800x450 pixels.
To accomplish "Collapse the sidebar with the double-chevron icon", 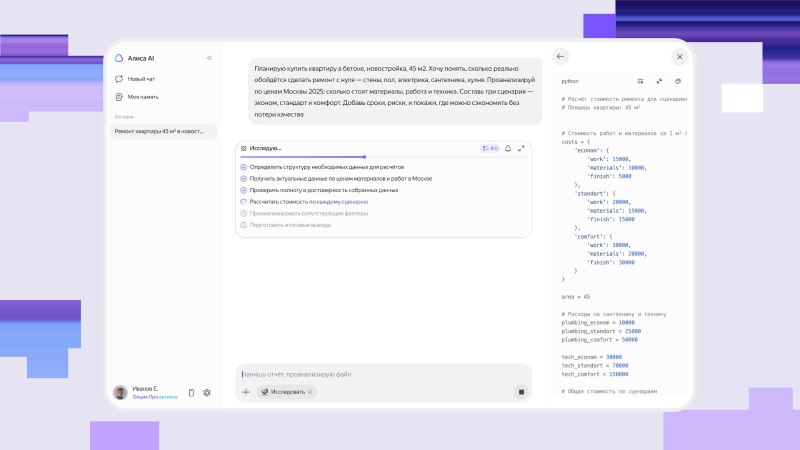I will [209, 58].
